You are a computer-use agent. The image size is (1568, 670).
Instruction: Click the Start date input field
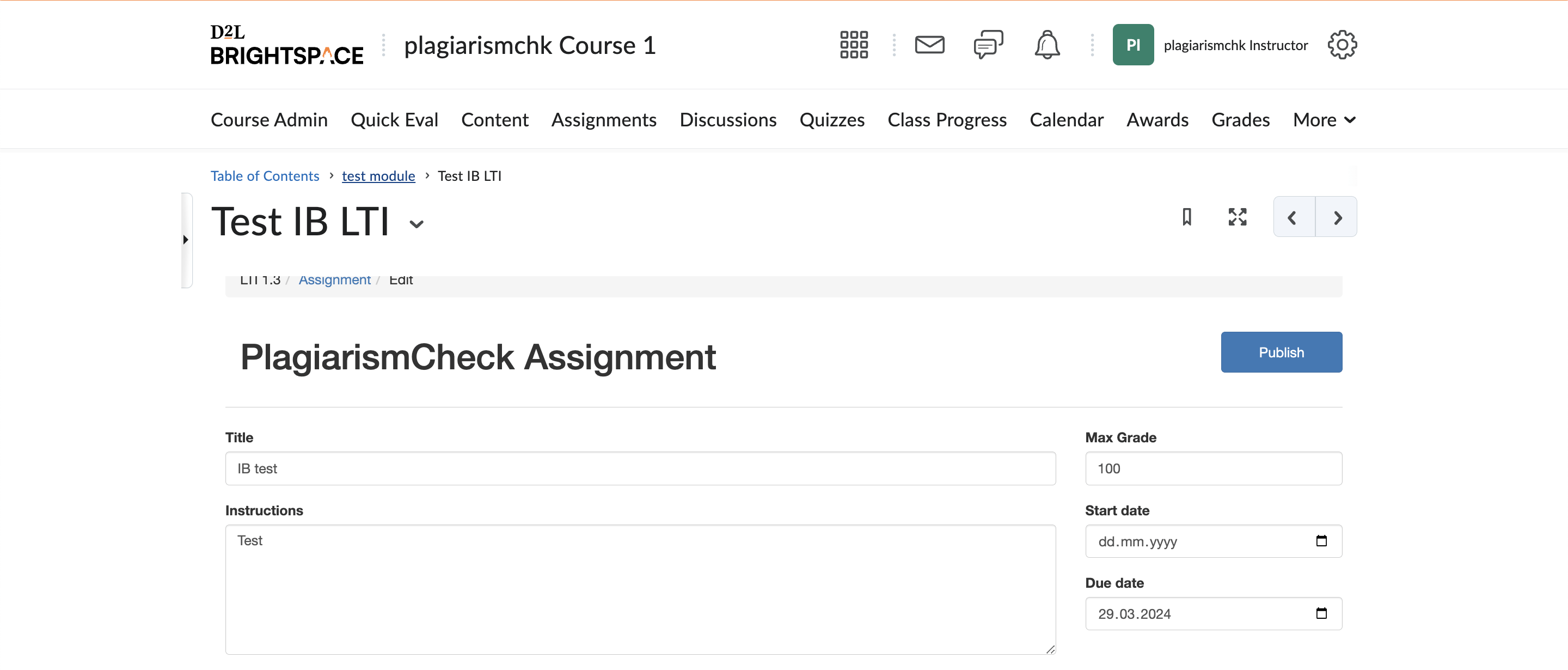(1213, 540)
